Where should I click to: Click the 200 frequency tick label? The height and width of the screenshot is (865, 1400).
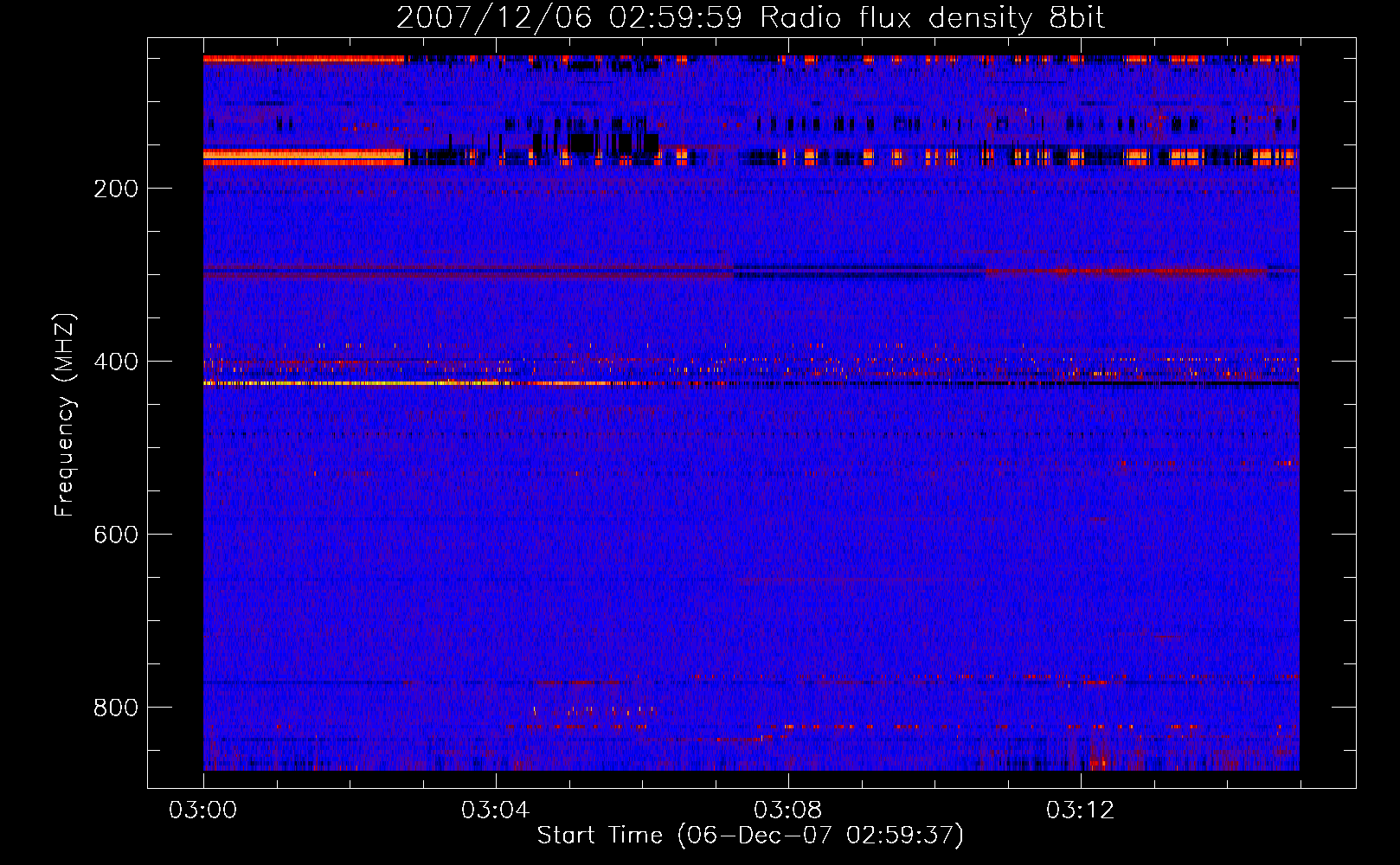click(x=115, y=189)
